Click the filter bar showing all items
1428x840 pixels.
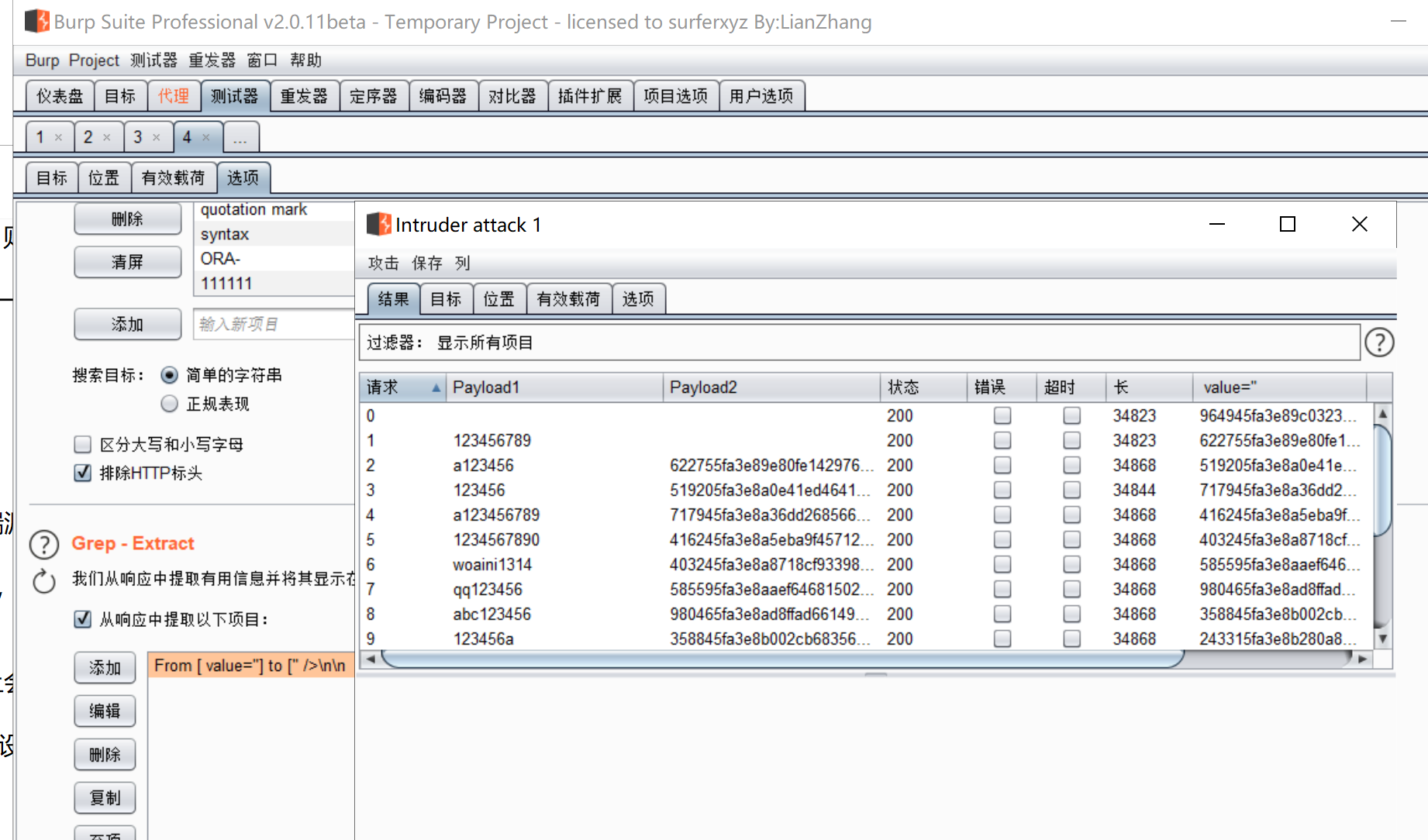click(860, 343)
